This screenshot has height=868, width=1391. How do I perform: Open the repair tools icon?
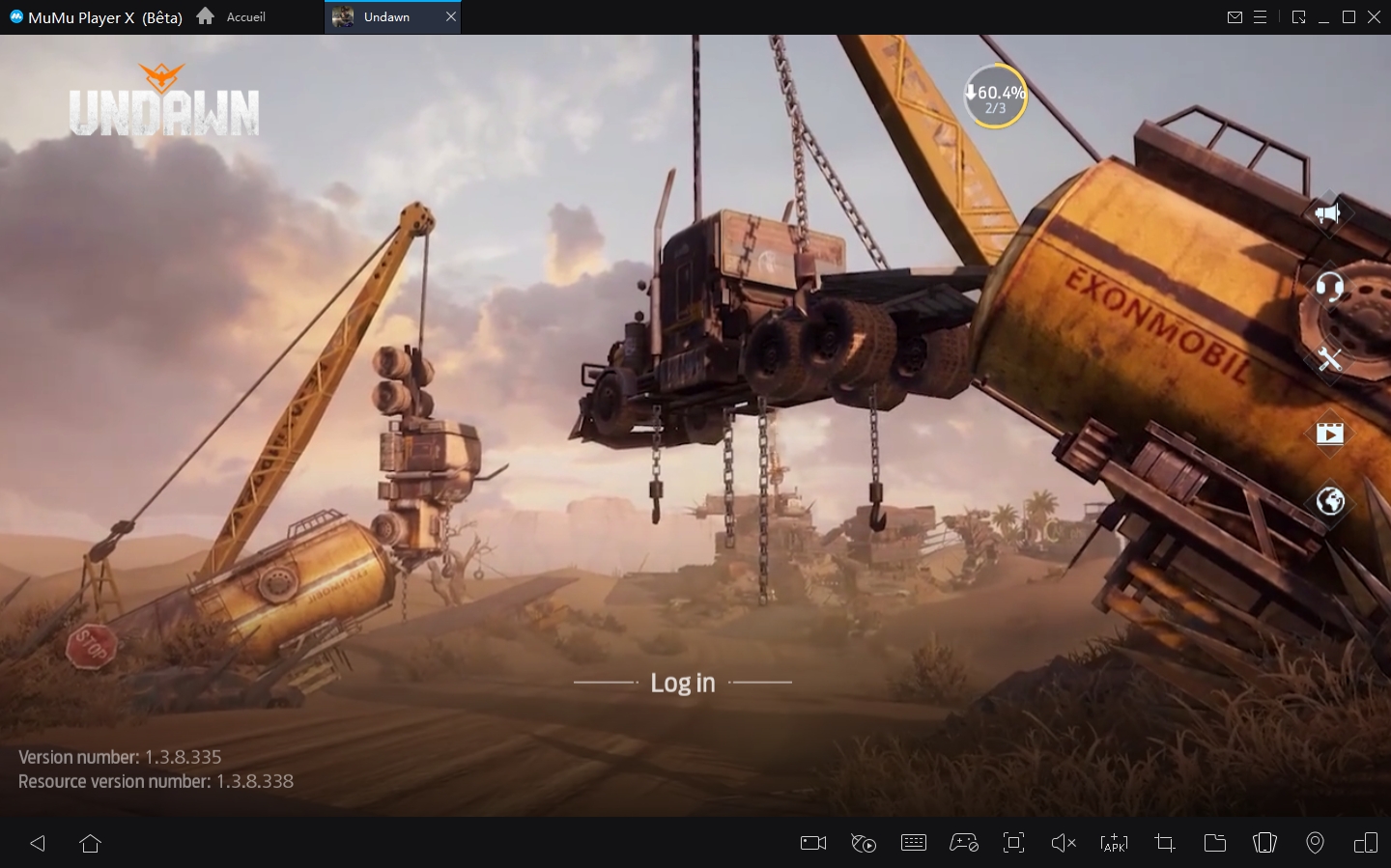click(x=1329, y=359)
